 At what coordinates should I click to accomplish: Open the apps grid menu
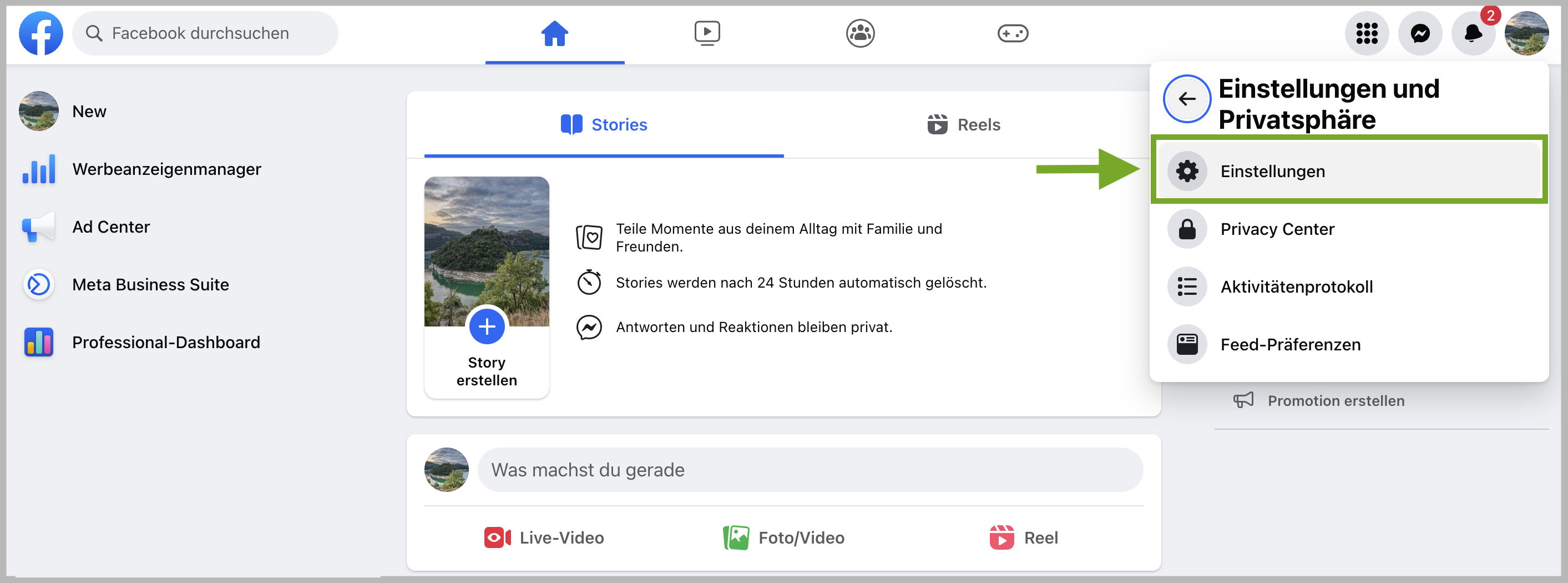coord(1367,33)
